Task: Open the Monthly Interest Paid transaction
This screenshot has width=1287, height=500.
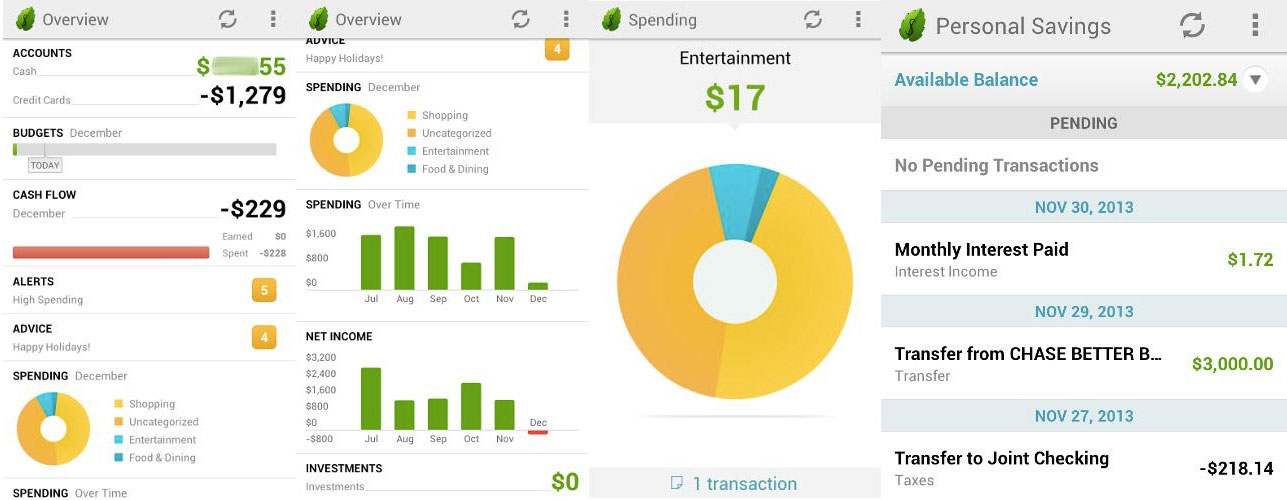Action: 1083,259
